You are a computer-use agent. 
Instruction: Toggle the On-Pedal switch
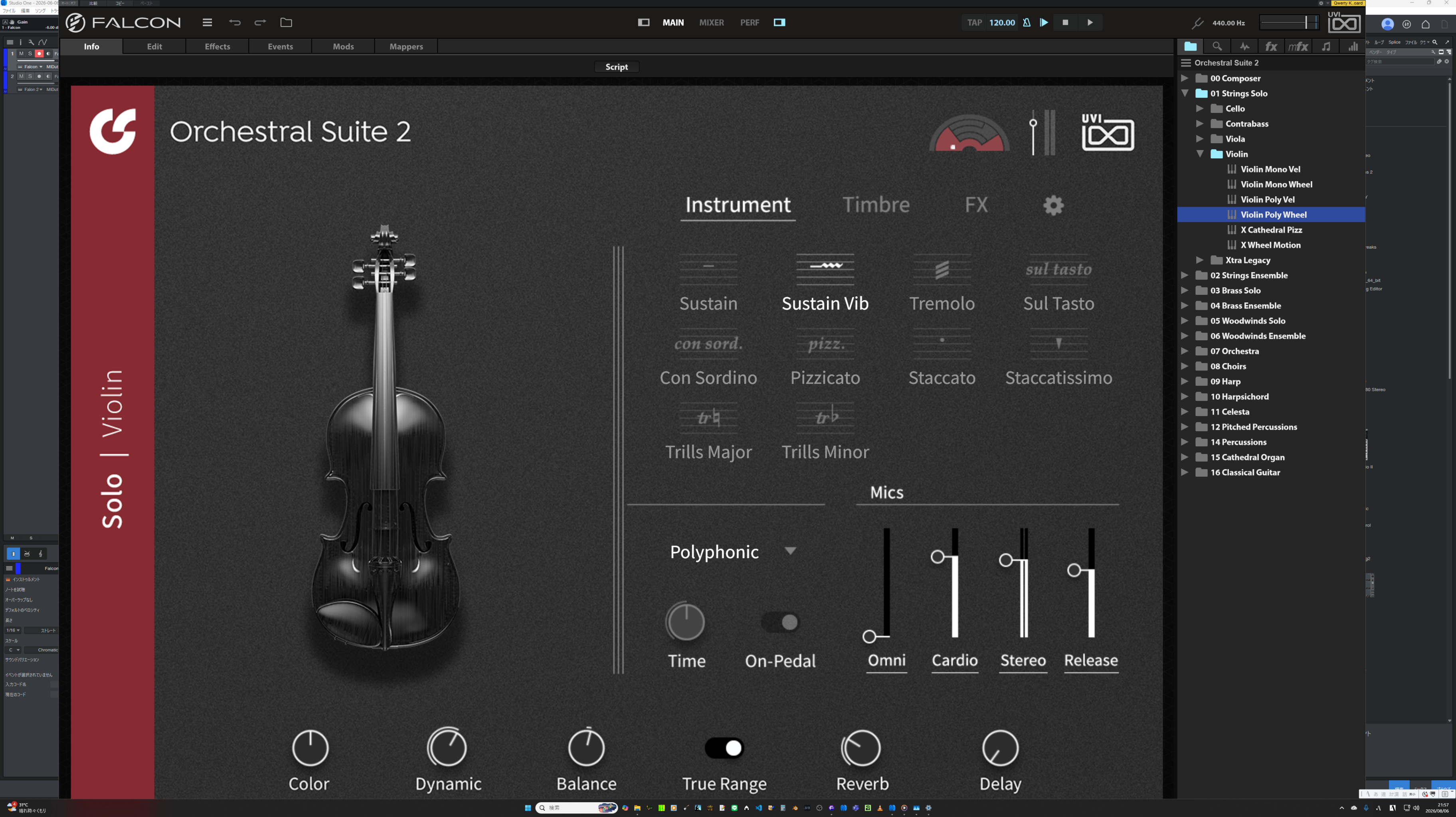coord(781,622)
